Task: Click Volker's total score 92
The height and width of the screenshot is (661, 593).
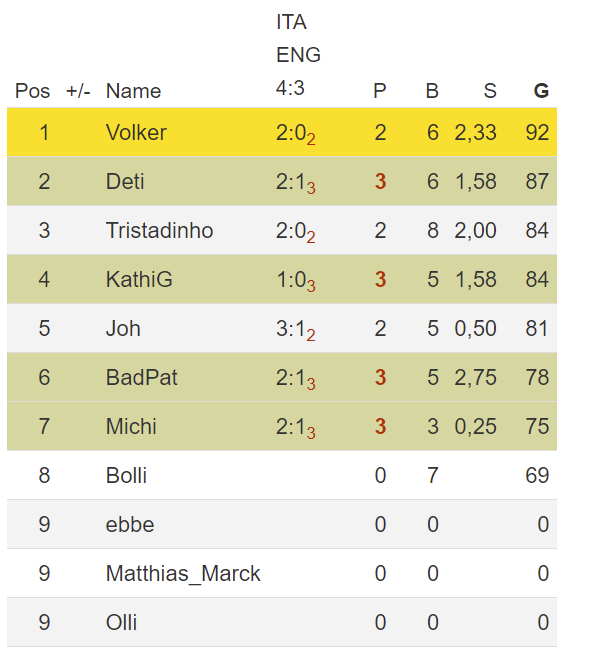Action: [537, 132]
